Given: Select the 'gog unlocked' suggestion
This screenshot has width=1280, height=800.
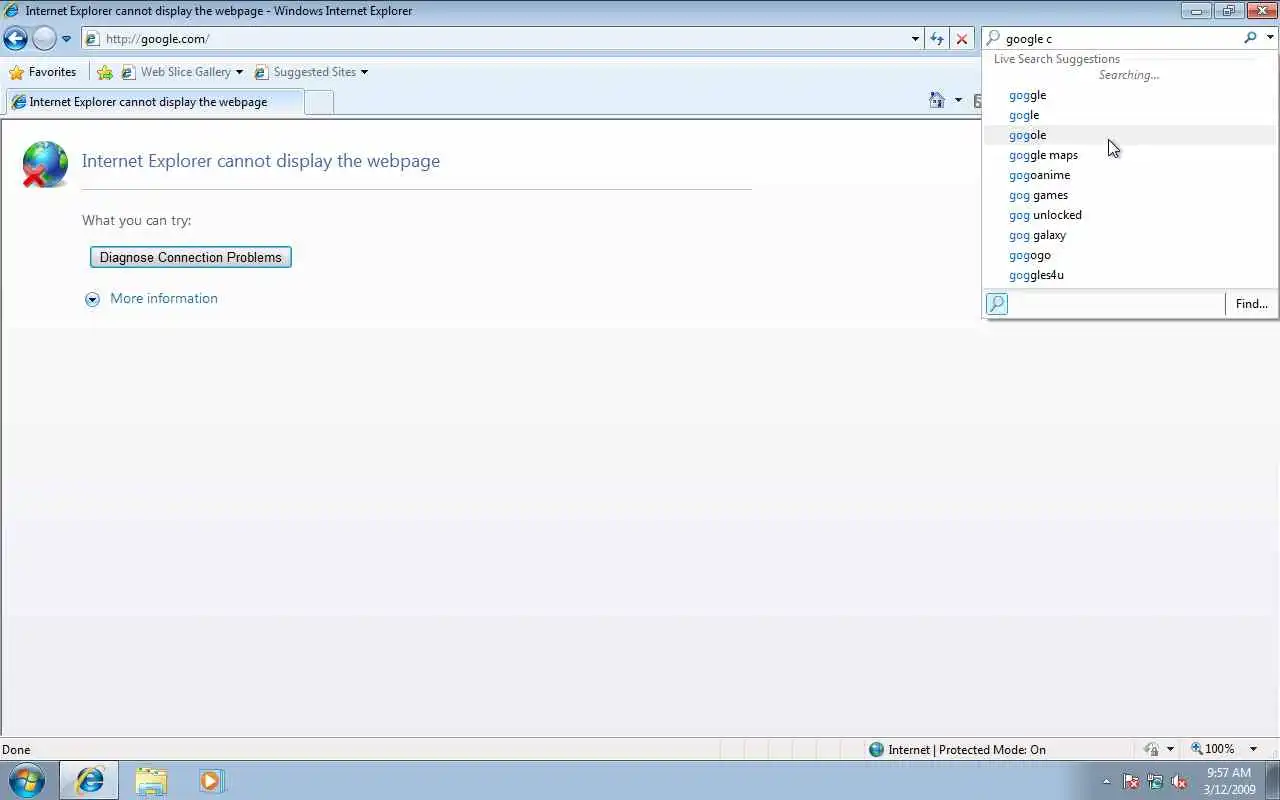Looking at the screenshot, I should coord(1130,215).
